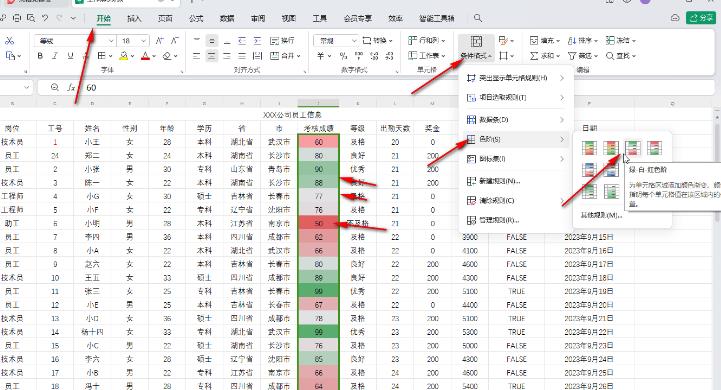Choose 管理规则(R)... Manage Rules
Image resolution: width=721 pixels, height=390 pixels.
[x=516, y=220]
